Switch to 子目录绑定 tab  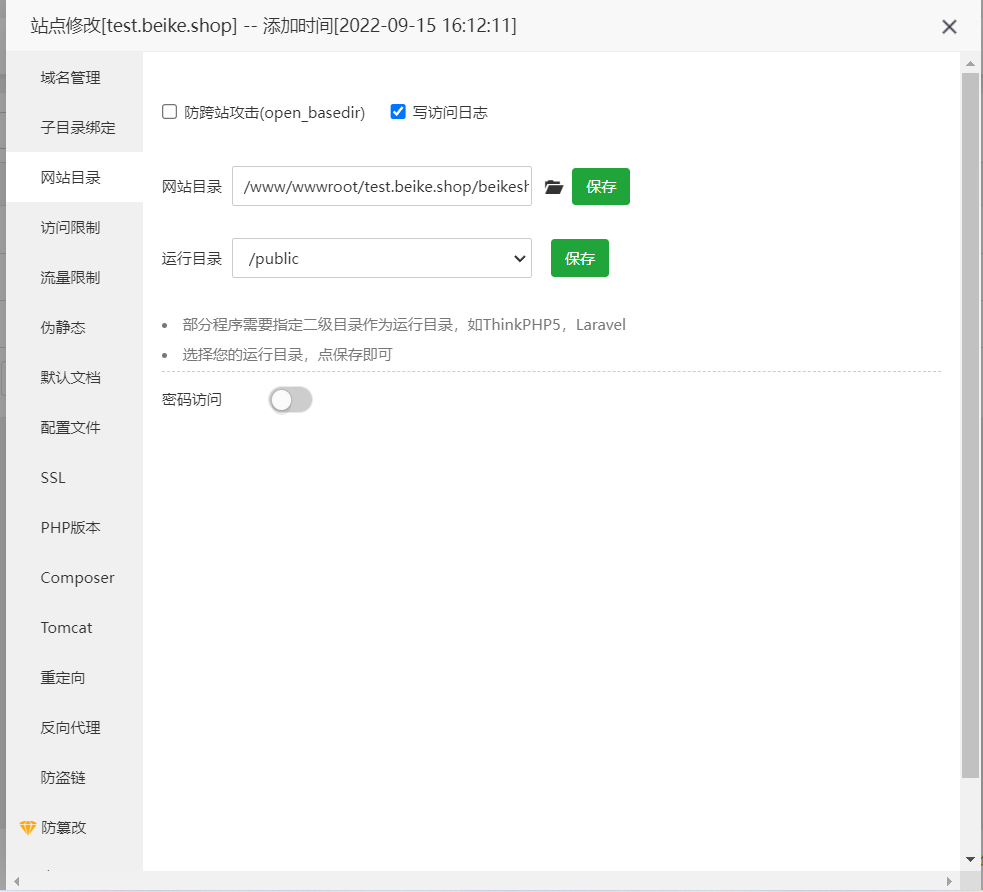click(75, 127)
